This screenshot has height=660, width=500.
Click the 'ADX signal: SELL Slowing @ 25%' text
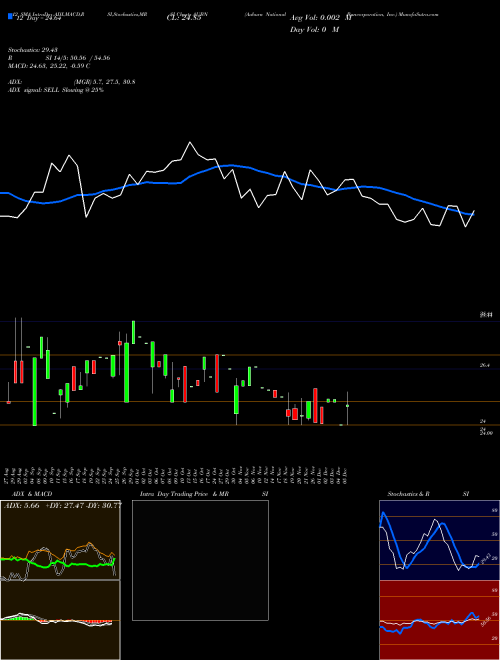56,90
